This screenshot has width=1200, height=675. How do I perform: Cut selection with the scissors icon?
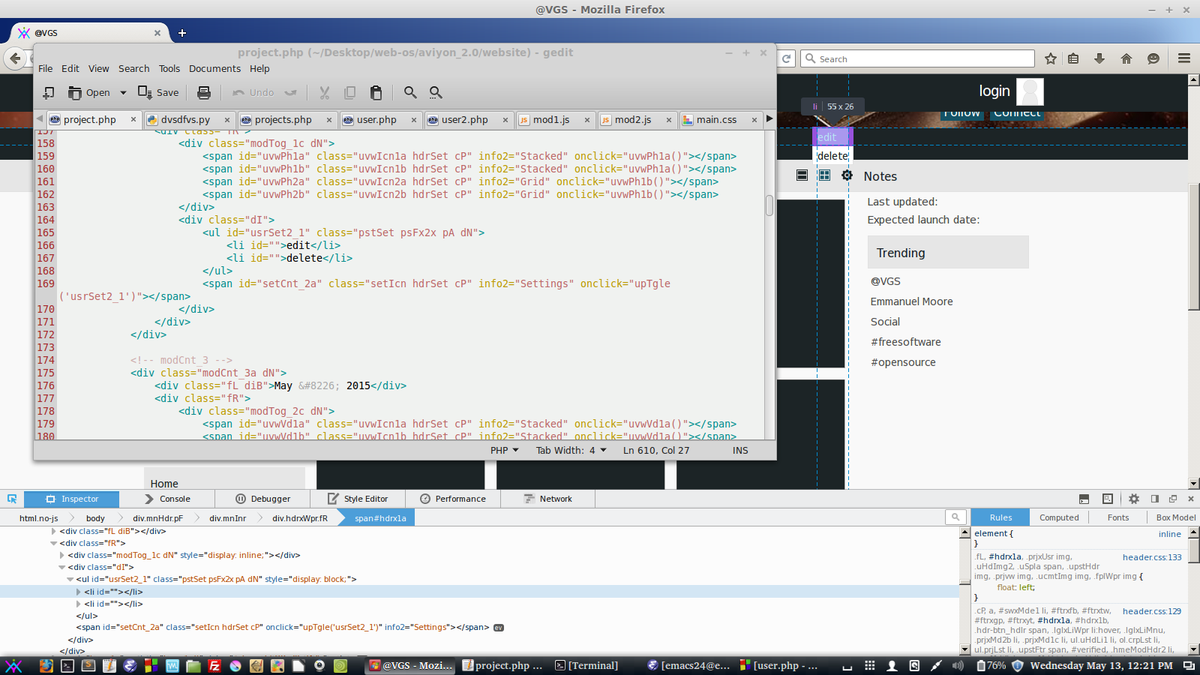coord(324,92)
